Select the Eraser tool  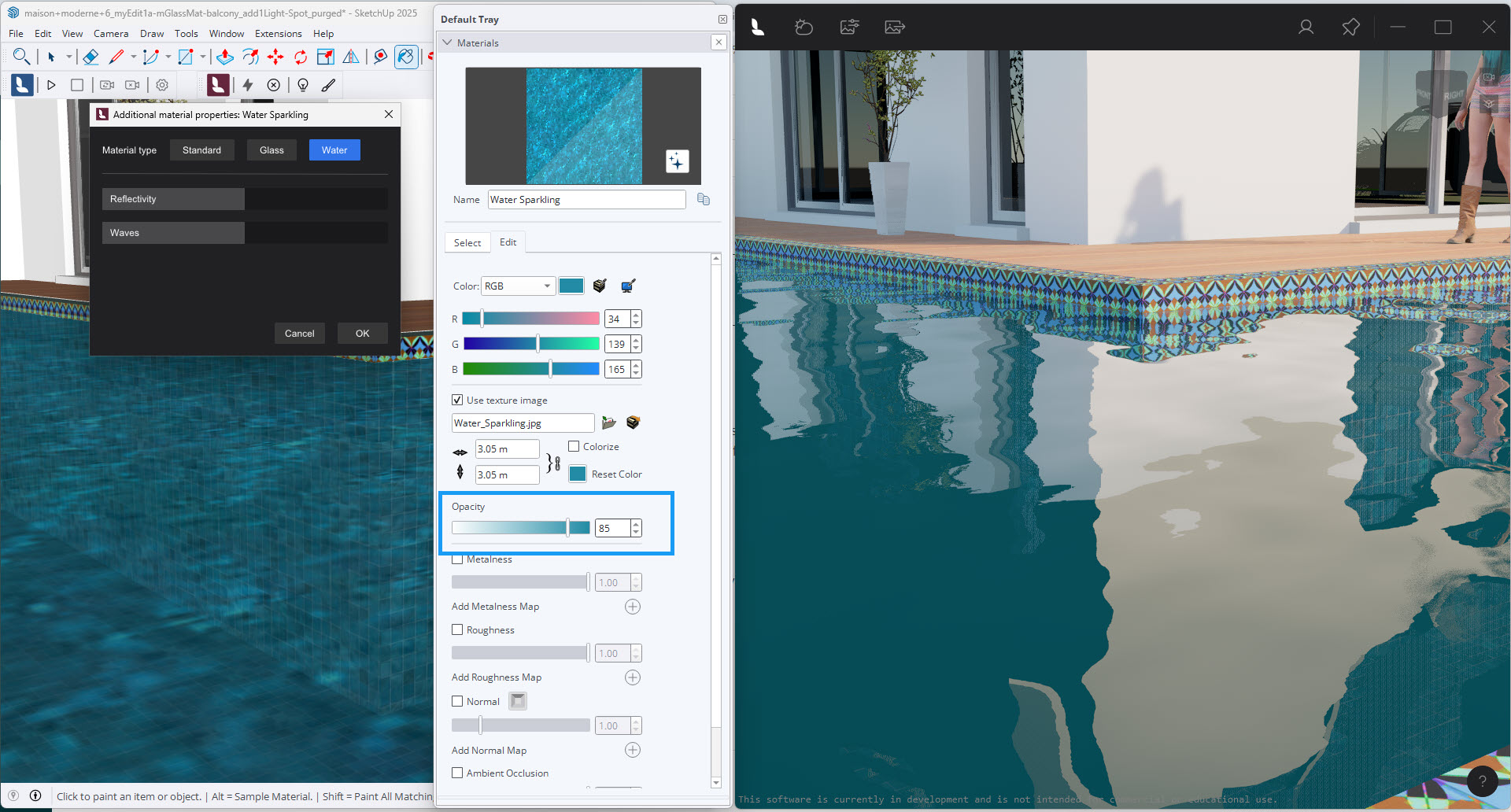click(x=91, y=57)
